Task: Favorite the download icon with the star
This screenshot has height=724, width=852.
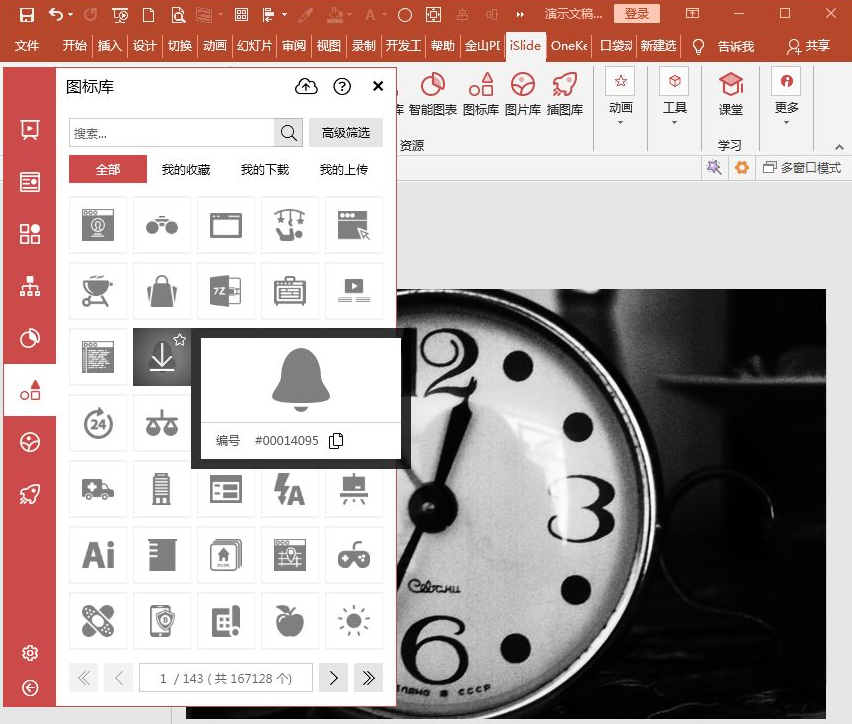Action: 180,340
